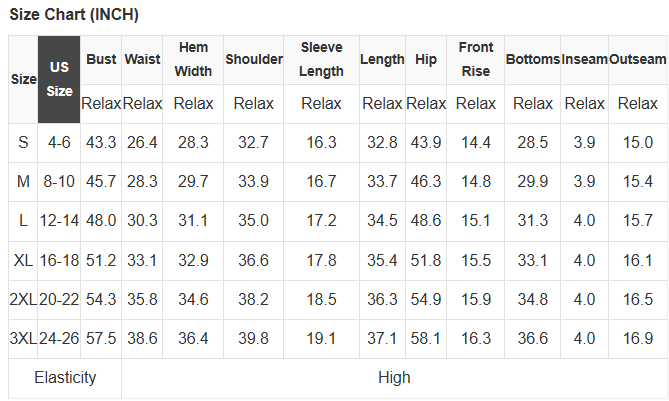This screenshot has height=401, width=669.
Task: Select the Bust column header
Action: [101, 60]
